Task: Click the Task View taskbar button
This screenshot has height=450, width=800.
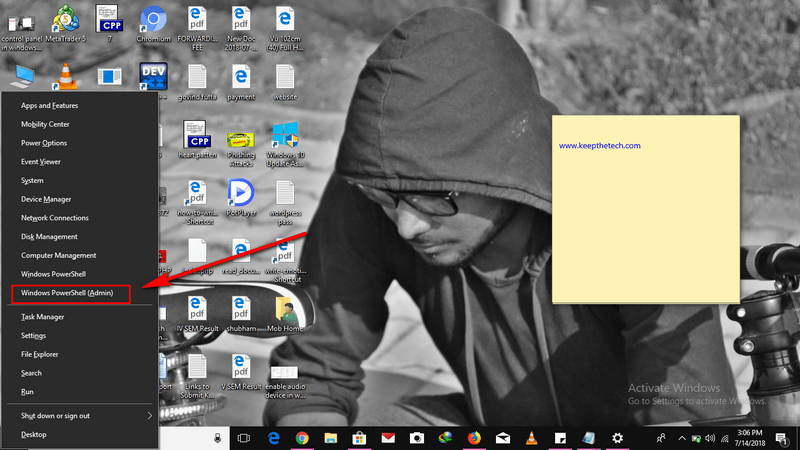Action: [244, 438]
